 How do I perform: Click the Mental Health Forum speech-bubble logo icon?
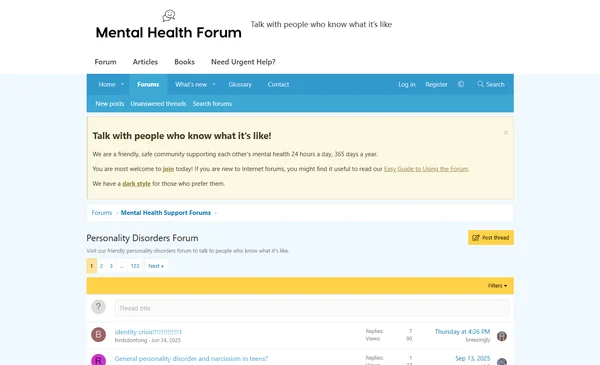coord(169,16)
